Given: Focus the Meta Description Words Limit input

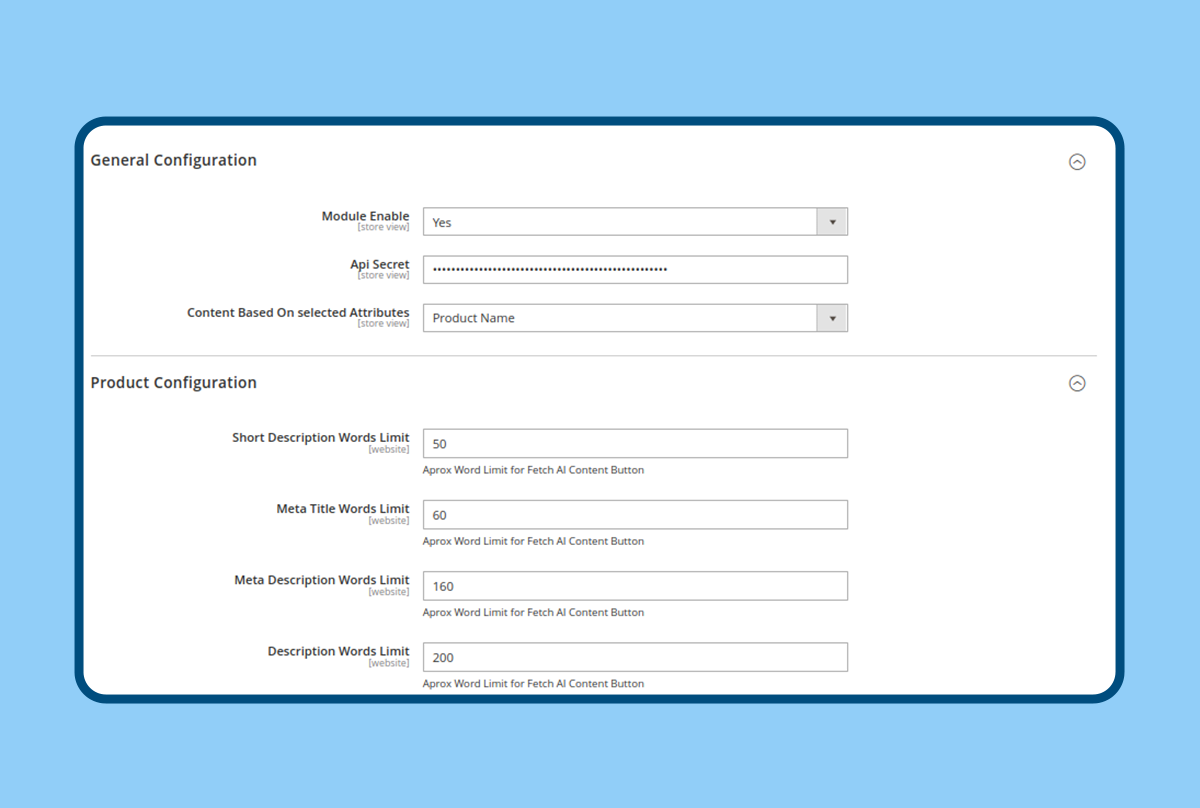Looking at the screenshot, I should click(x=635, y=586).
